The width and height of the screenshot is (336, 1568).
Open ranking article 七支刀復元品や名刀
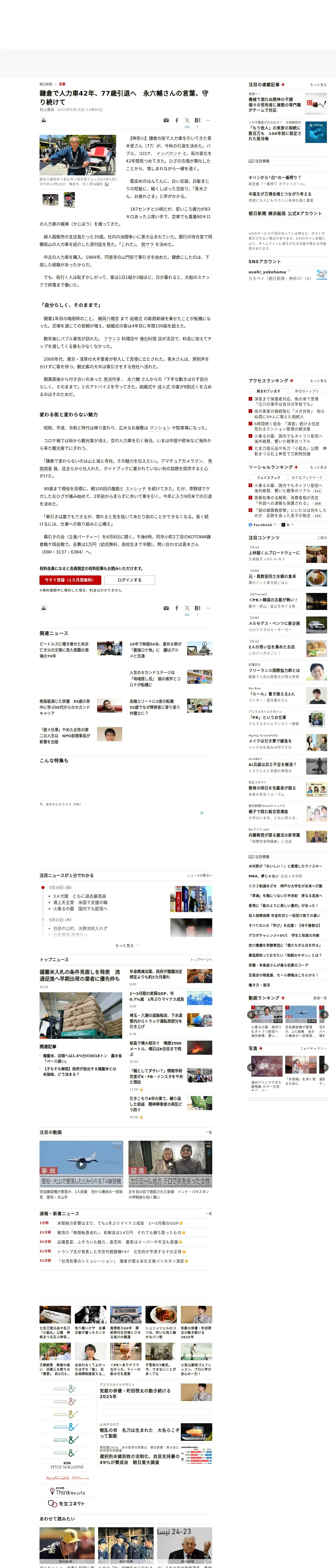(x=290, y=451)
